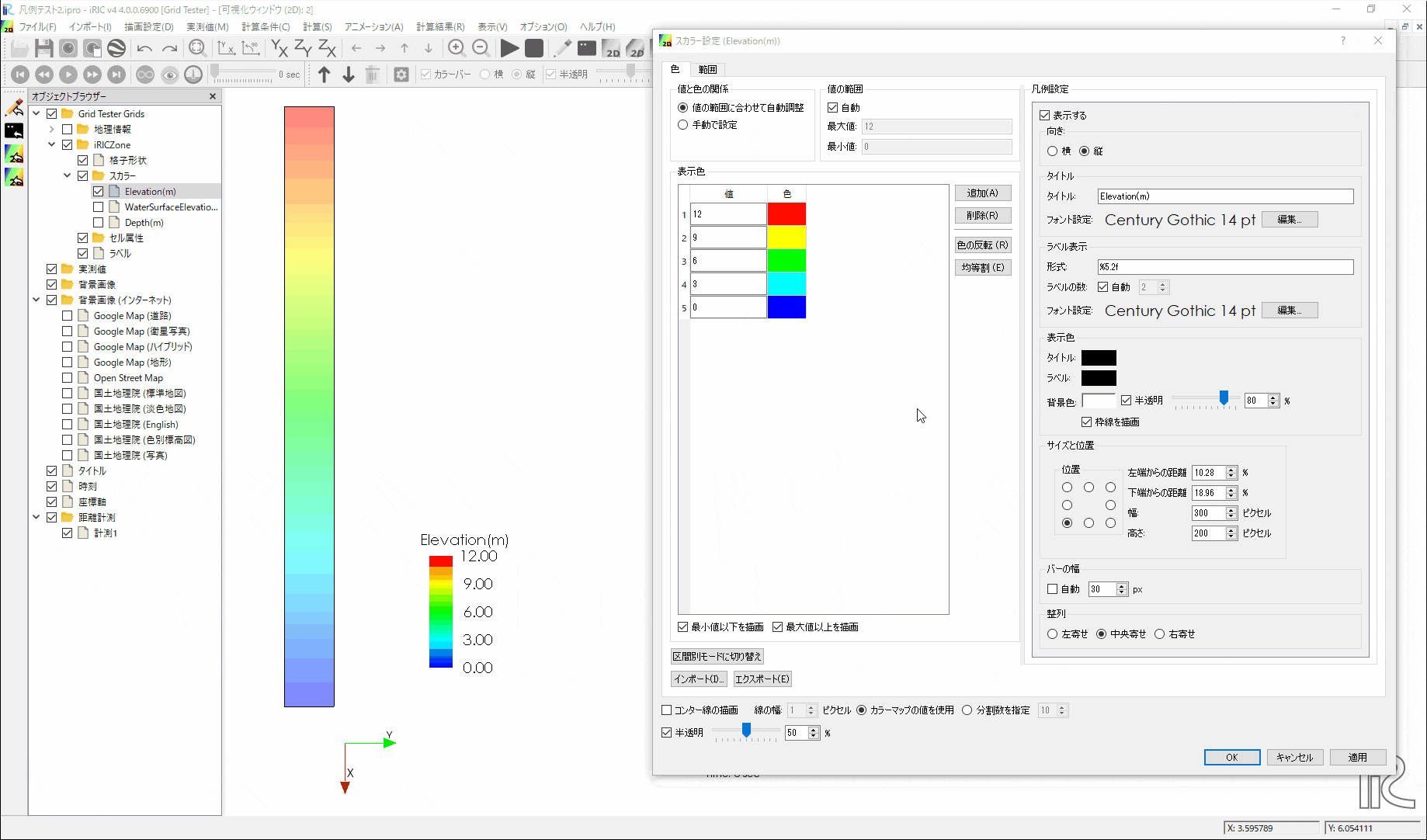1427x840 pixels.
Task: Click the red color swatch in row 1
Action: [x=786, y=214]
